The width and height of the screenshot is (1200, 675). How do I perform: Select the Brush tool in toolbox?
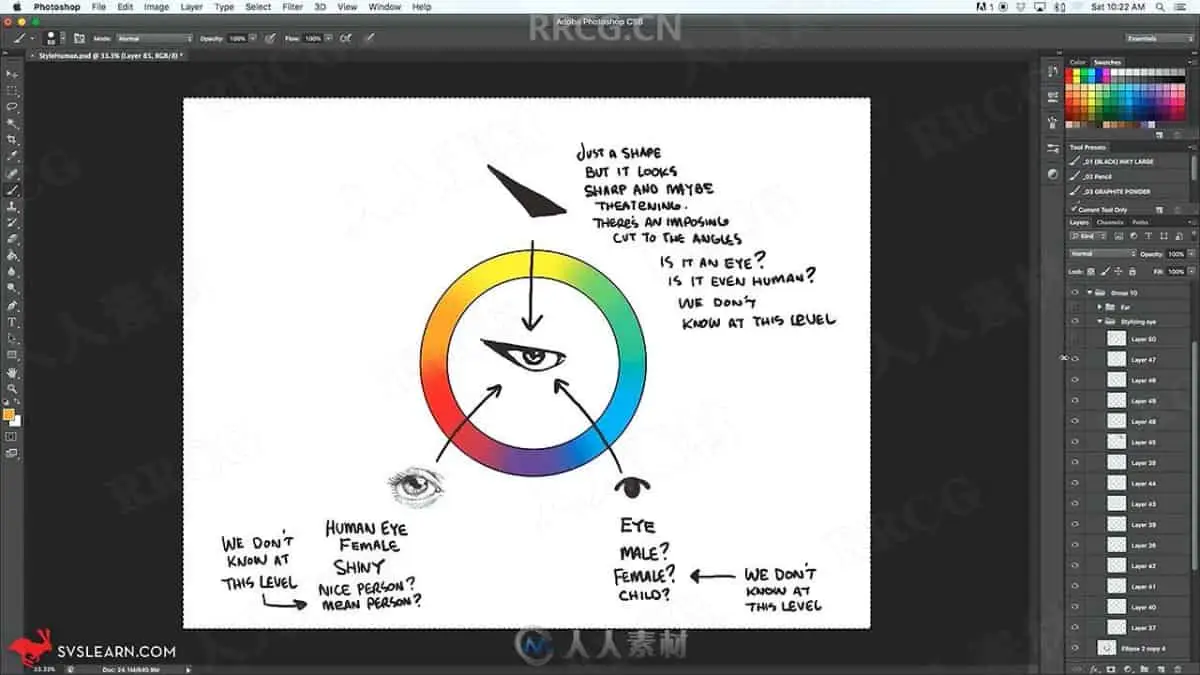(x=12, y=189)
